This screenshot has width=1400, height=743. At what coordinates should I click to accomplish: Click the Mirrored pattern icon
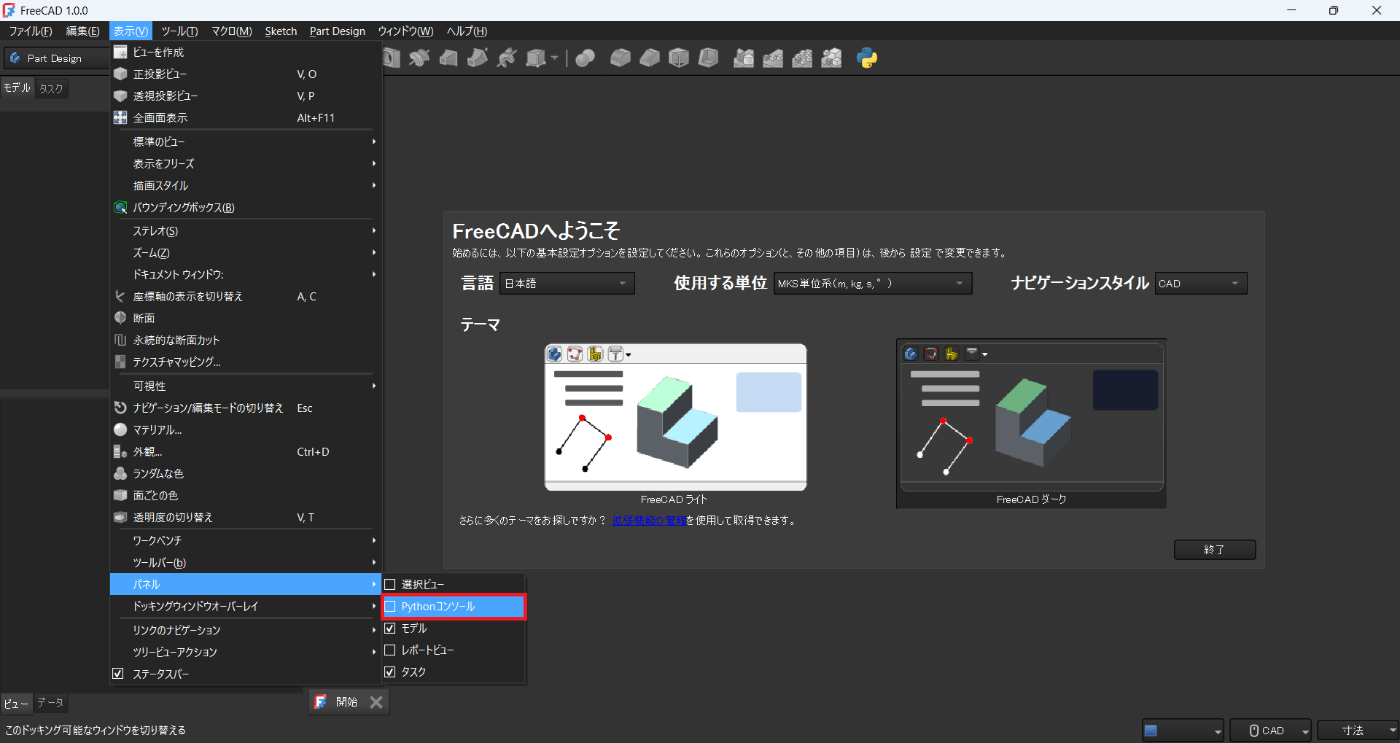coord(743,58)
